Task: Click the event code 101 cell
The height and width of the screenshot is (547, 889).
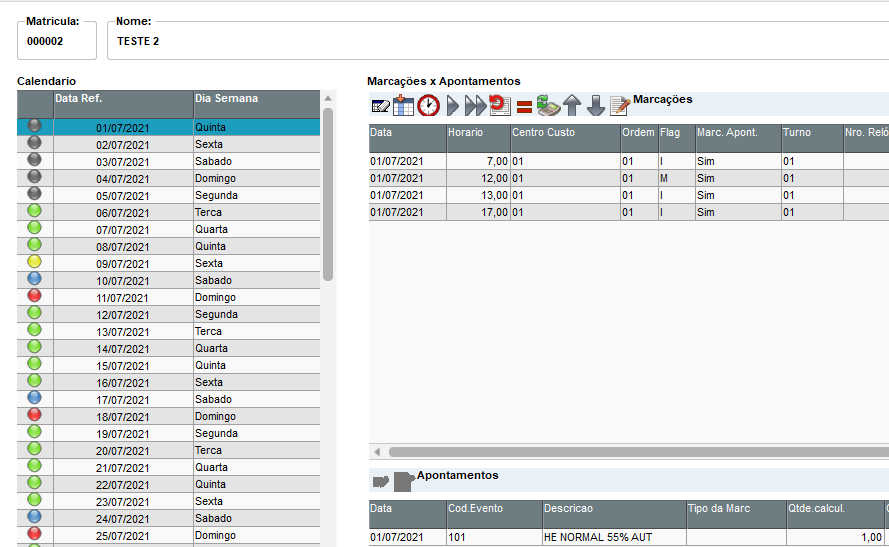Action: tap(494, 537)
